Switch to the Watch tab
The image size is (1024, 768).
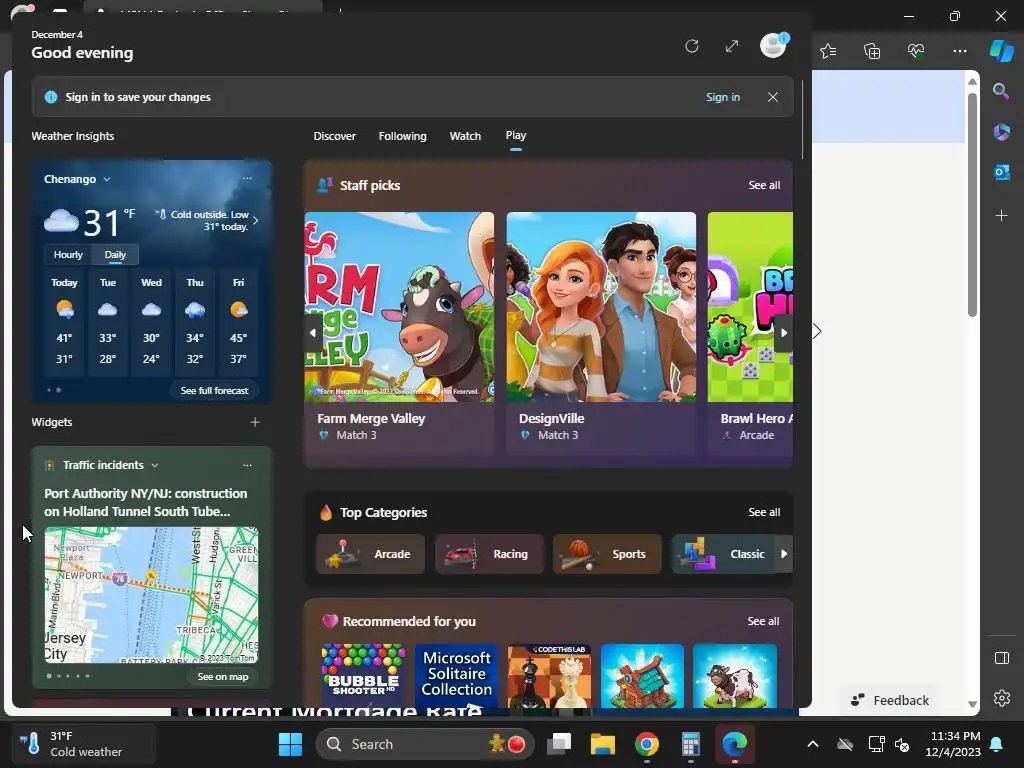click(465, 136)
